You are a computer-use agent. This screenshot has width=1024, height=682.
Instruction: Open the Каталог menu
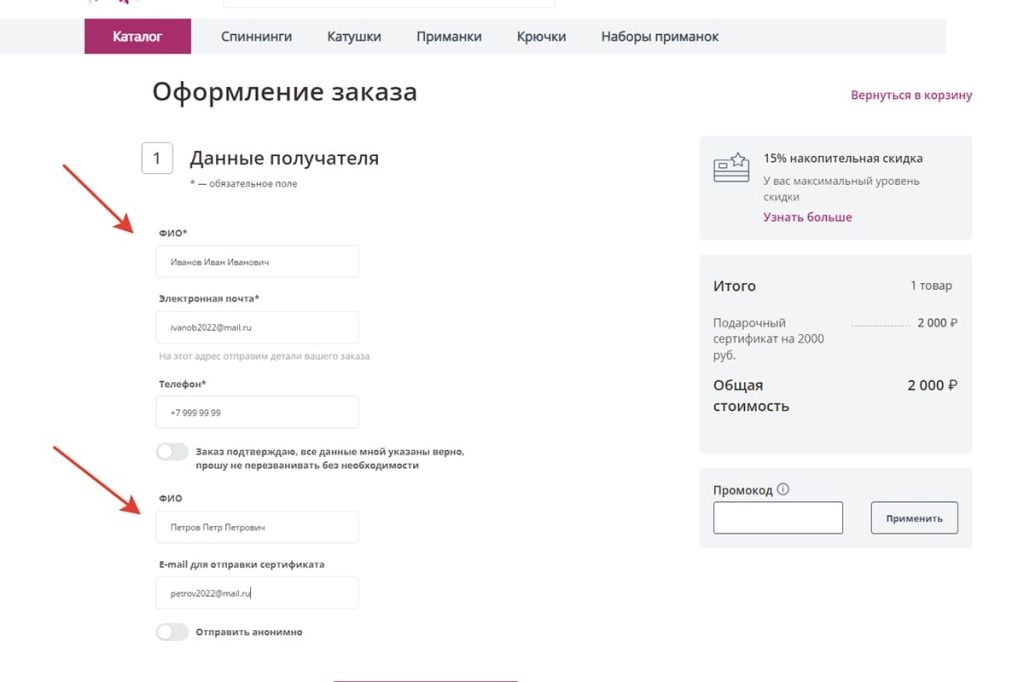137,37
